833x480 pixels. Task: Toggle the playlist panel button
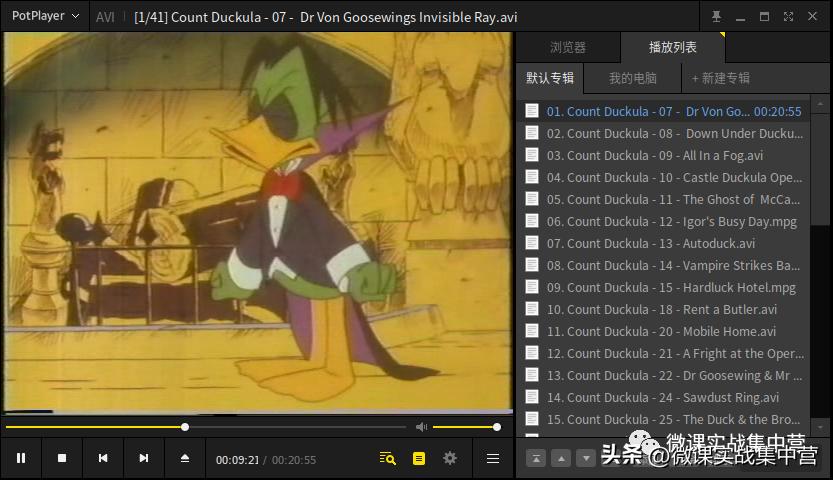(x=419, y=458)
